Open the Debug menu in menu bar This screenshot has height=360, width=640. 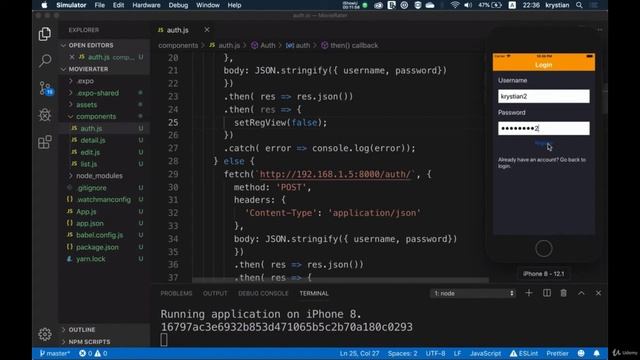click(x=178, y=5)
